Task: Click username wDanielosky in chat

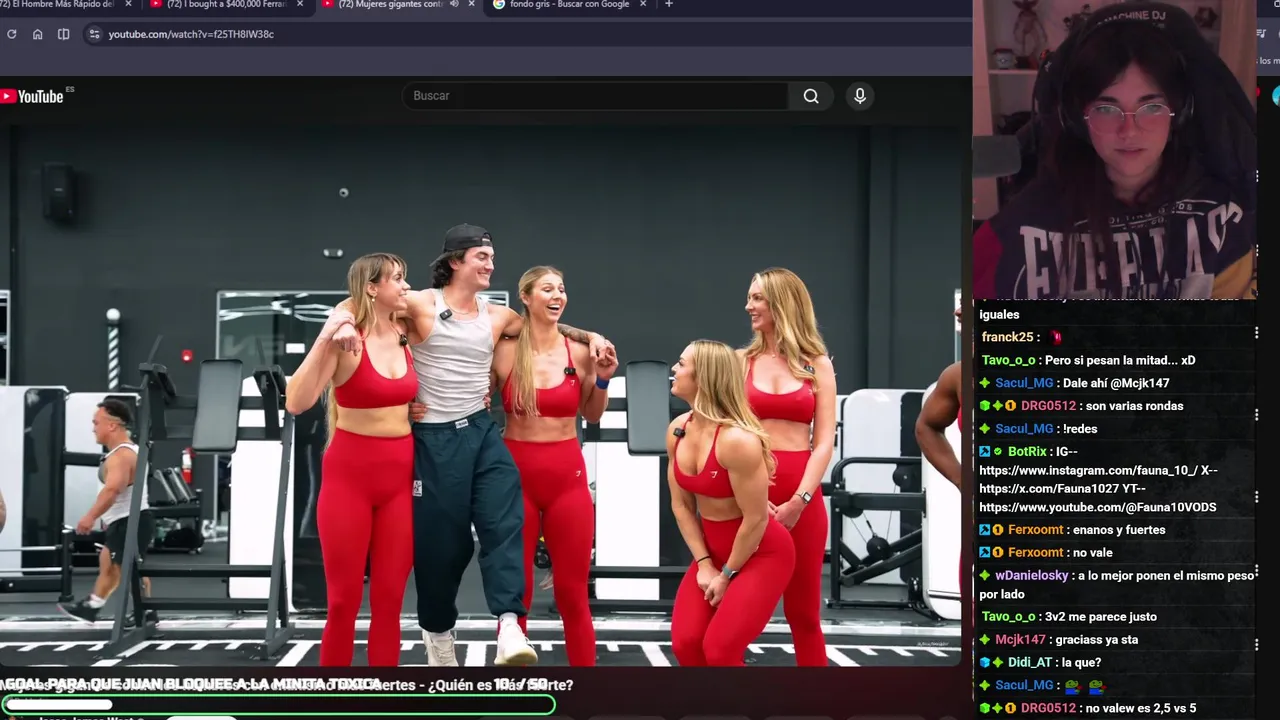Action: point(1032,576)
